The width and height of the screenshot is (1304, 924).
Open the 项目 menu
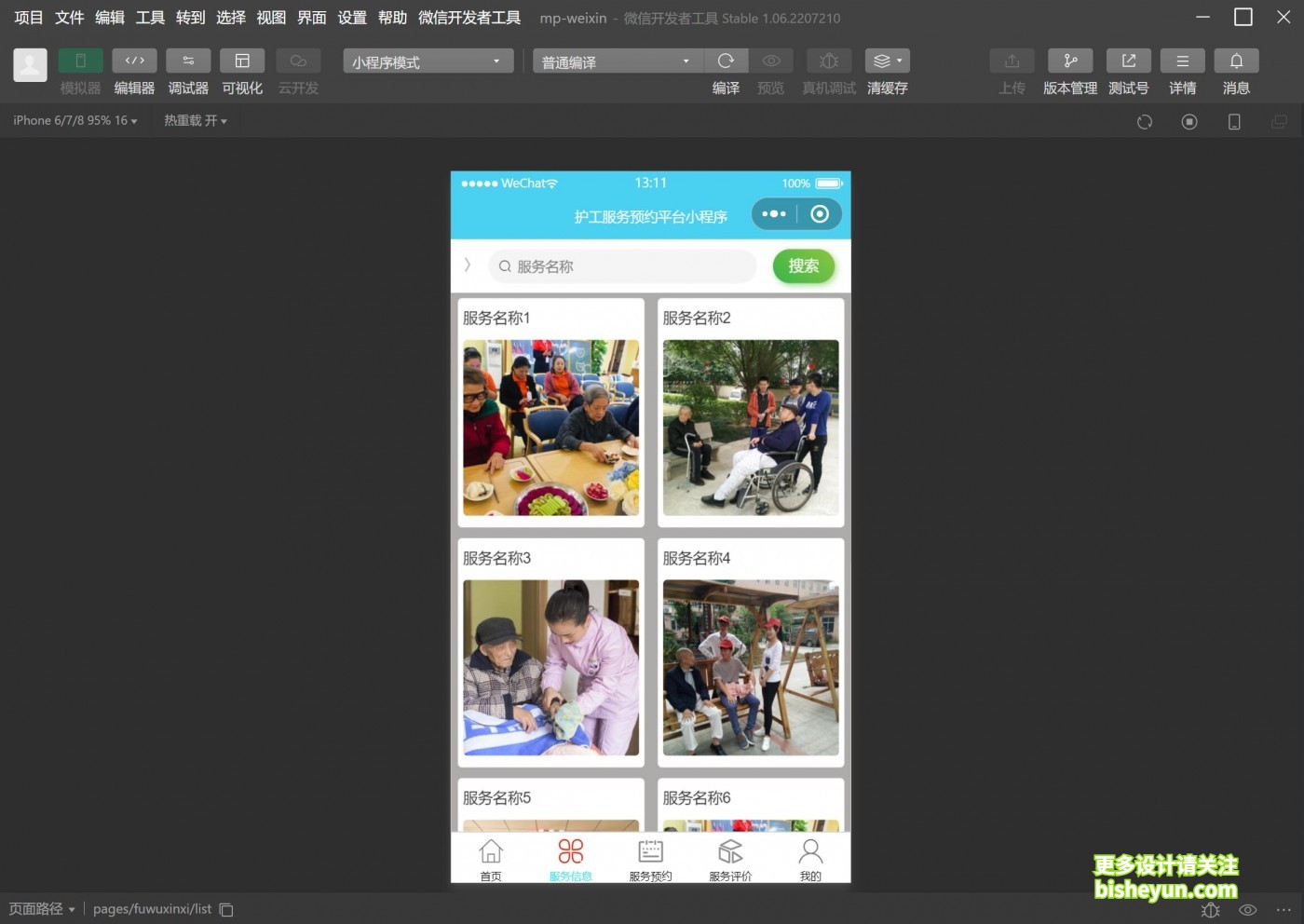pos(29,18)
